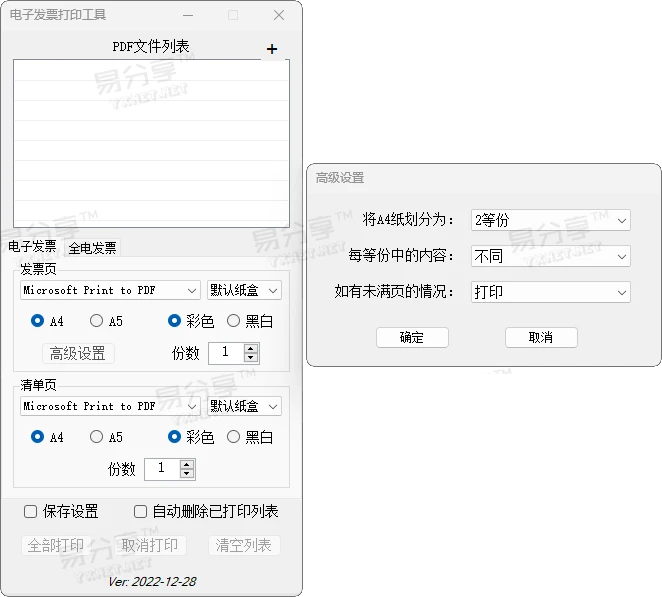Screen dimensions: 662x597
Task: Decrease 发票页 份数 with down arrow
Action: pyautogui.click(x=251, y=358)
